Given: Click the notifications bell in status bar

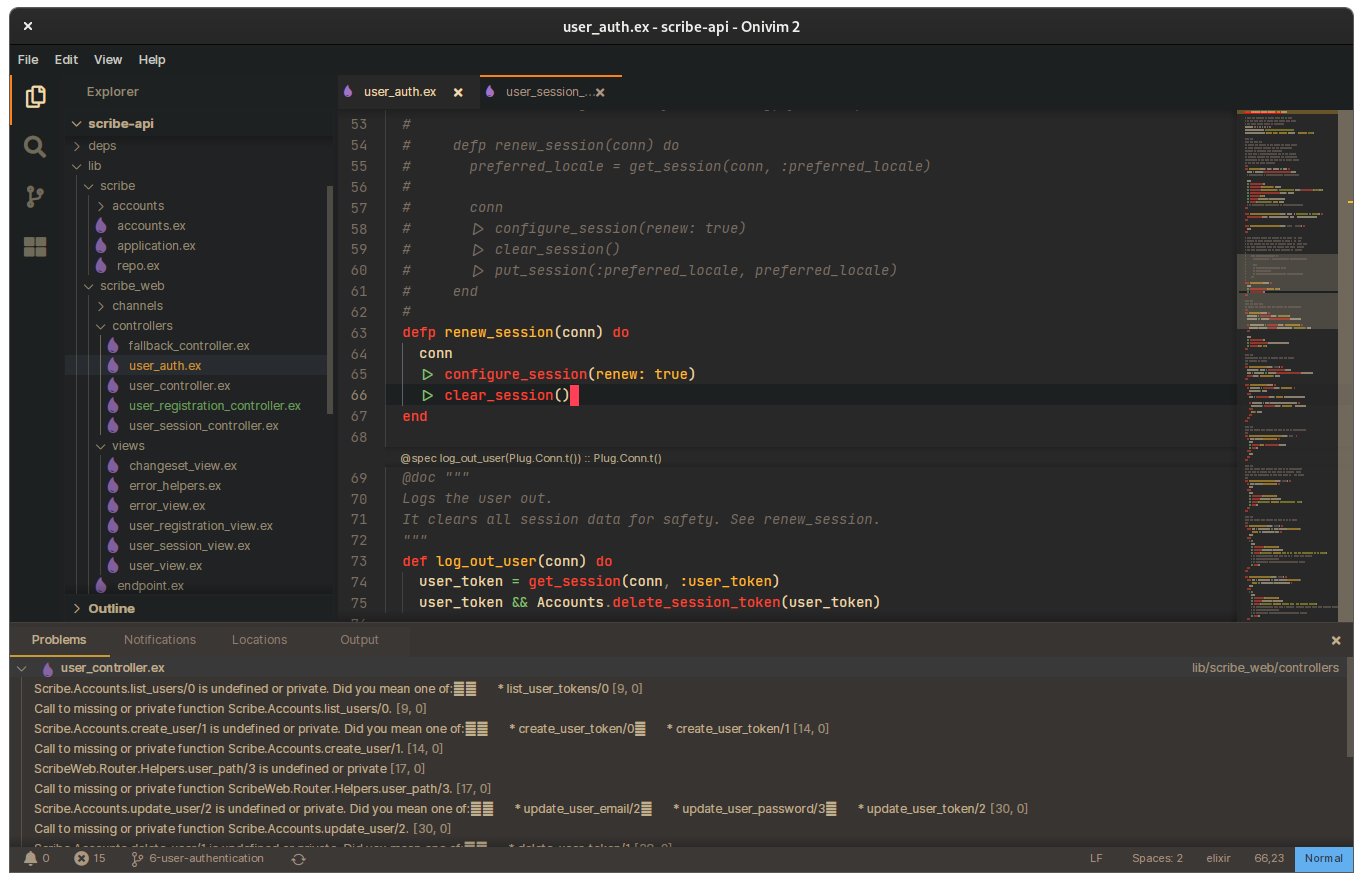Looking at the screenshot, I should (x=30, y=858).
